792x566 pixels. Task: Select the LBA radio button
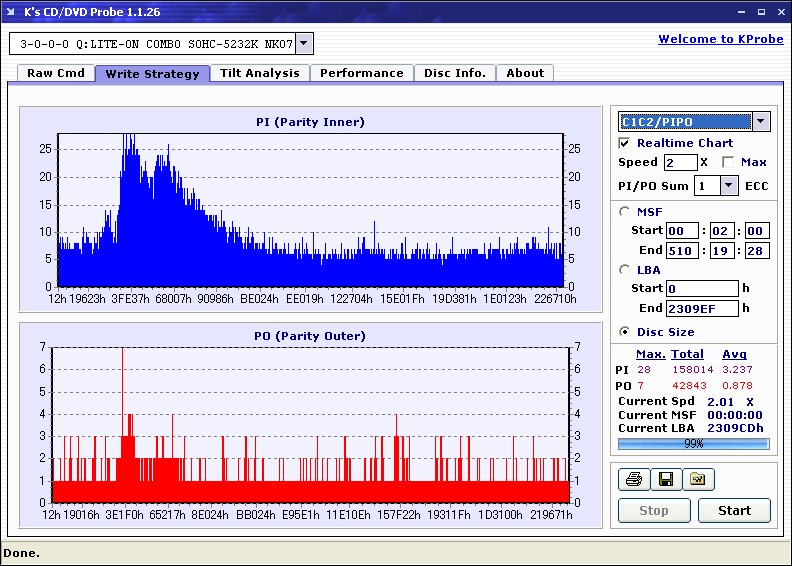(625, 269)
